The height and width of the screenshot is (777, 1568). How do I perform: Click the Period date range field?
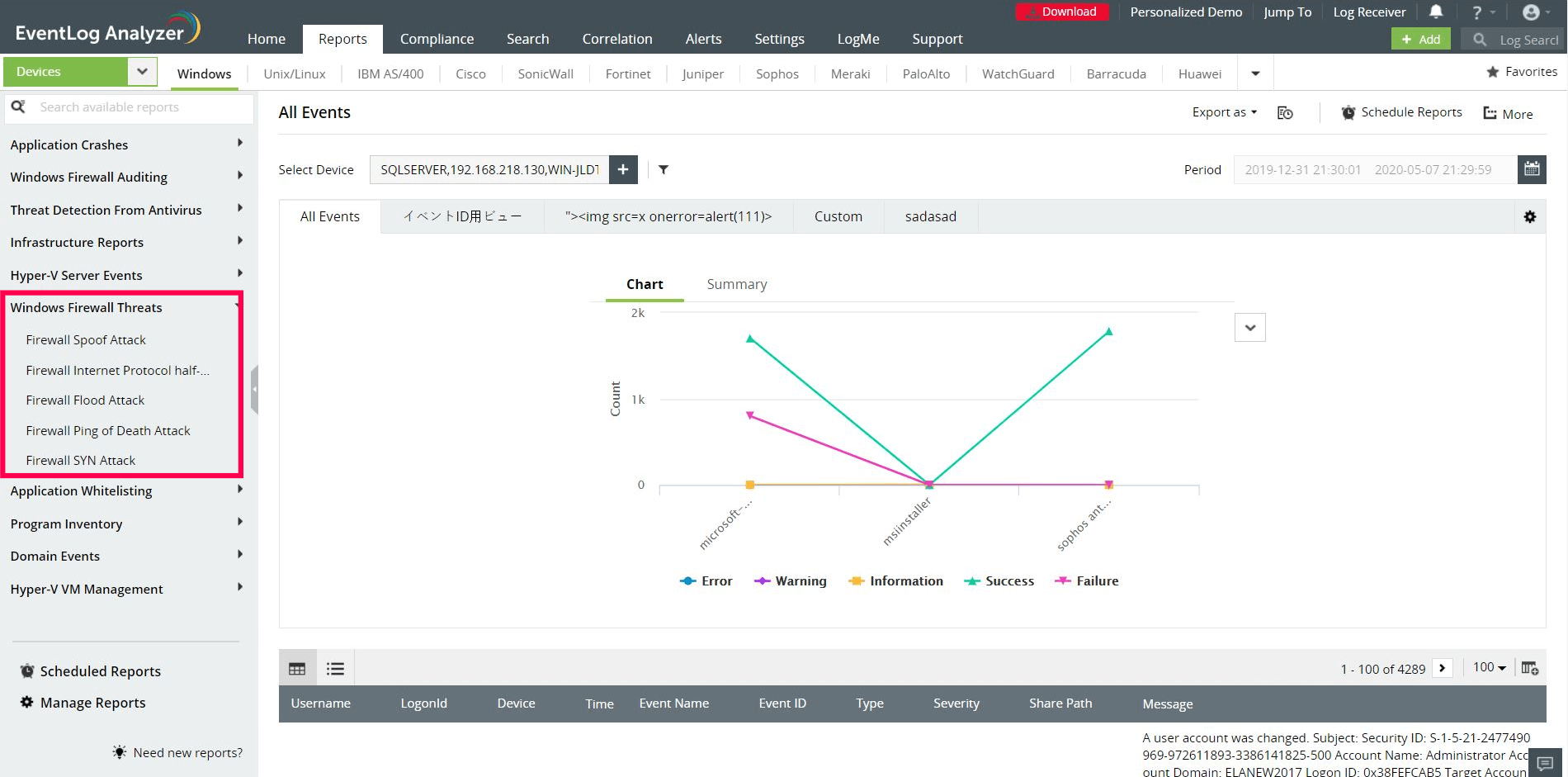(1375, 169)
